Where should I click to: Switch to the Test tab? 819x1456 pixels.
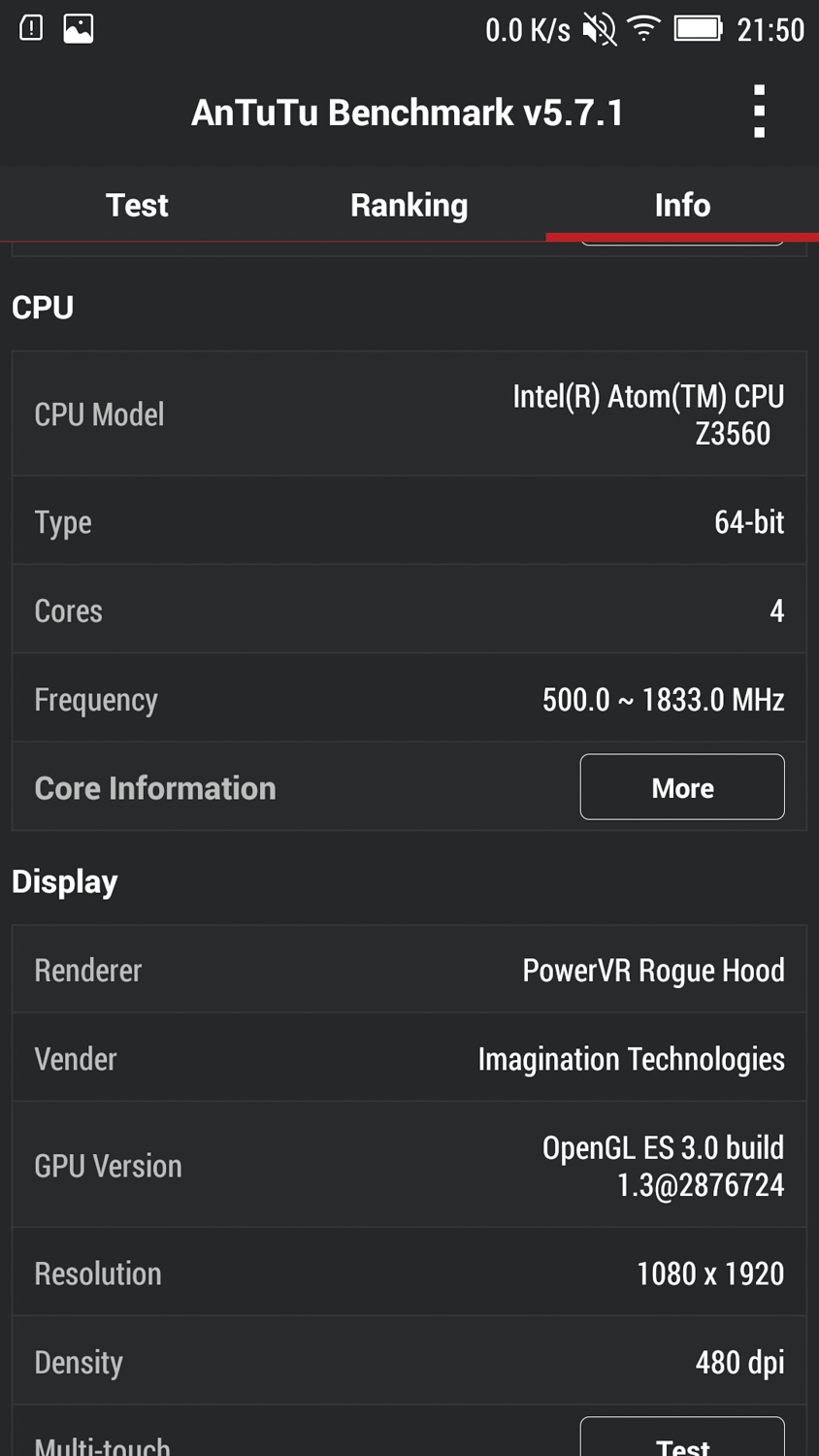tap(137, 205)
